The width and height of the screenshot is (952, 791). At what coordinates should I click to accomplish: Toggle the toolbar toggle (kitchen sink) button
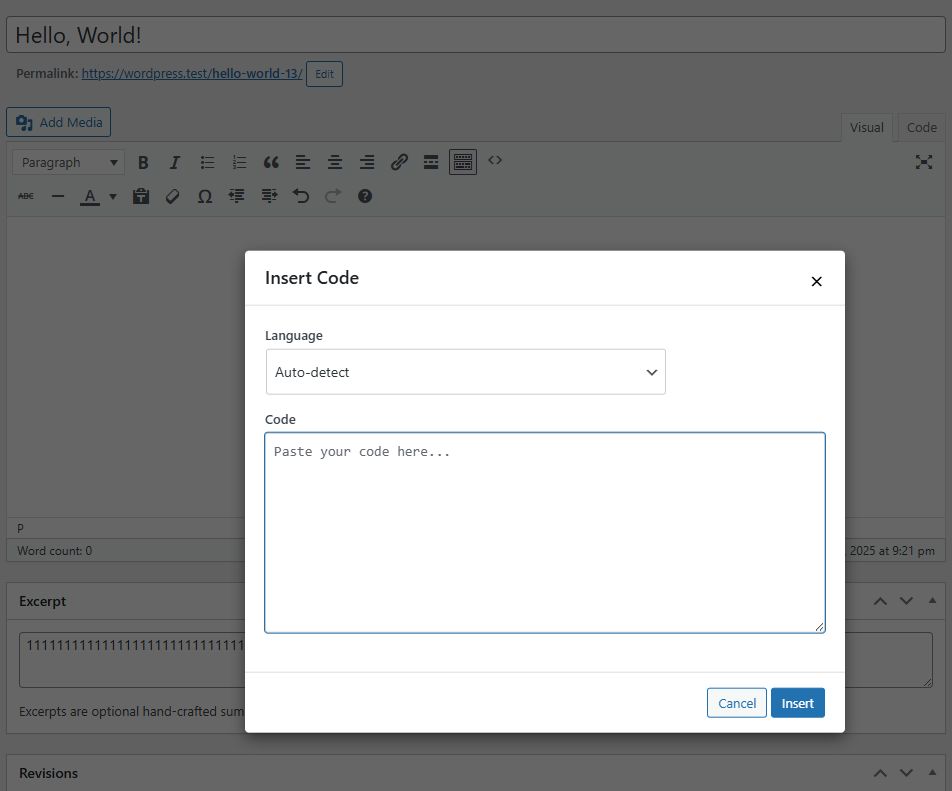coord(463,162)
